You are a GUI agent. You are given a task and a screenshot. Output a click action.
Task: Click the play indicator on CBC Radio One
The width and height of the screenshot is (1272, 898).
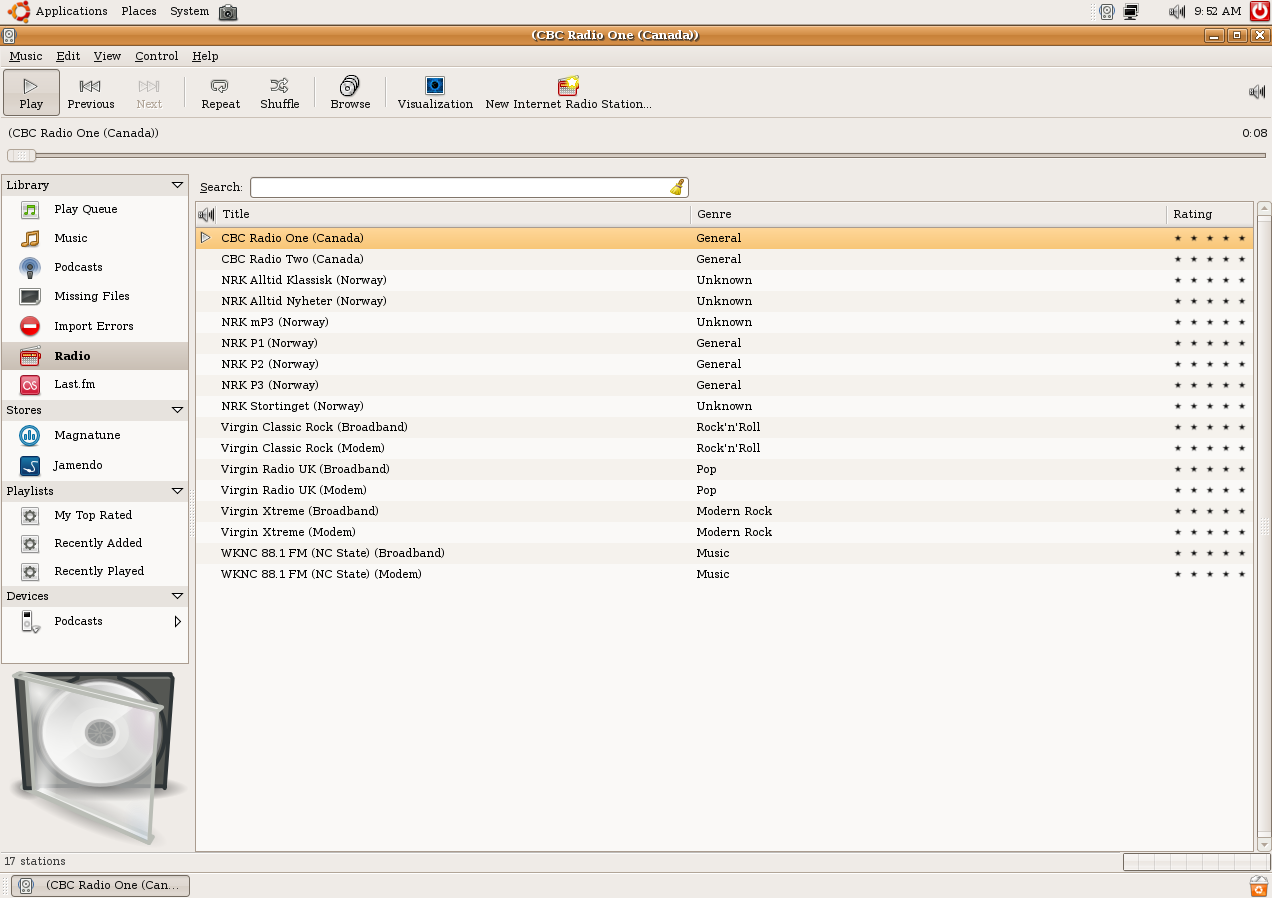[x=206, y=238]
